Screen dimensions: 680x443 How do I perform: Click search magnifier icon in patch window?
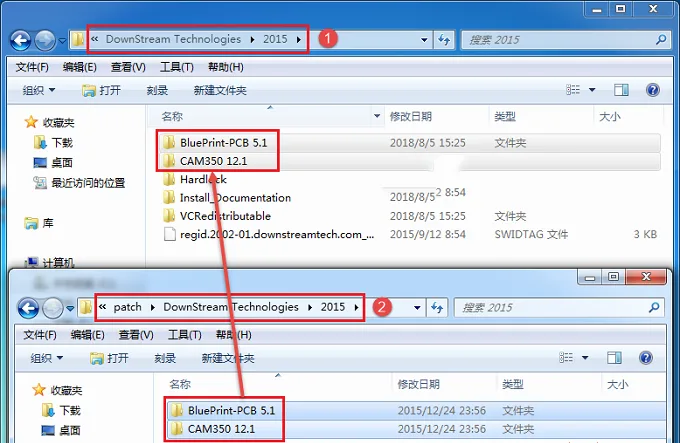click(x=654, y=308)
